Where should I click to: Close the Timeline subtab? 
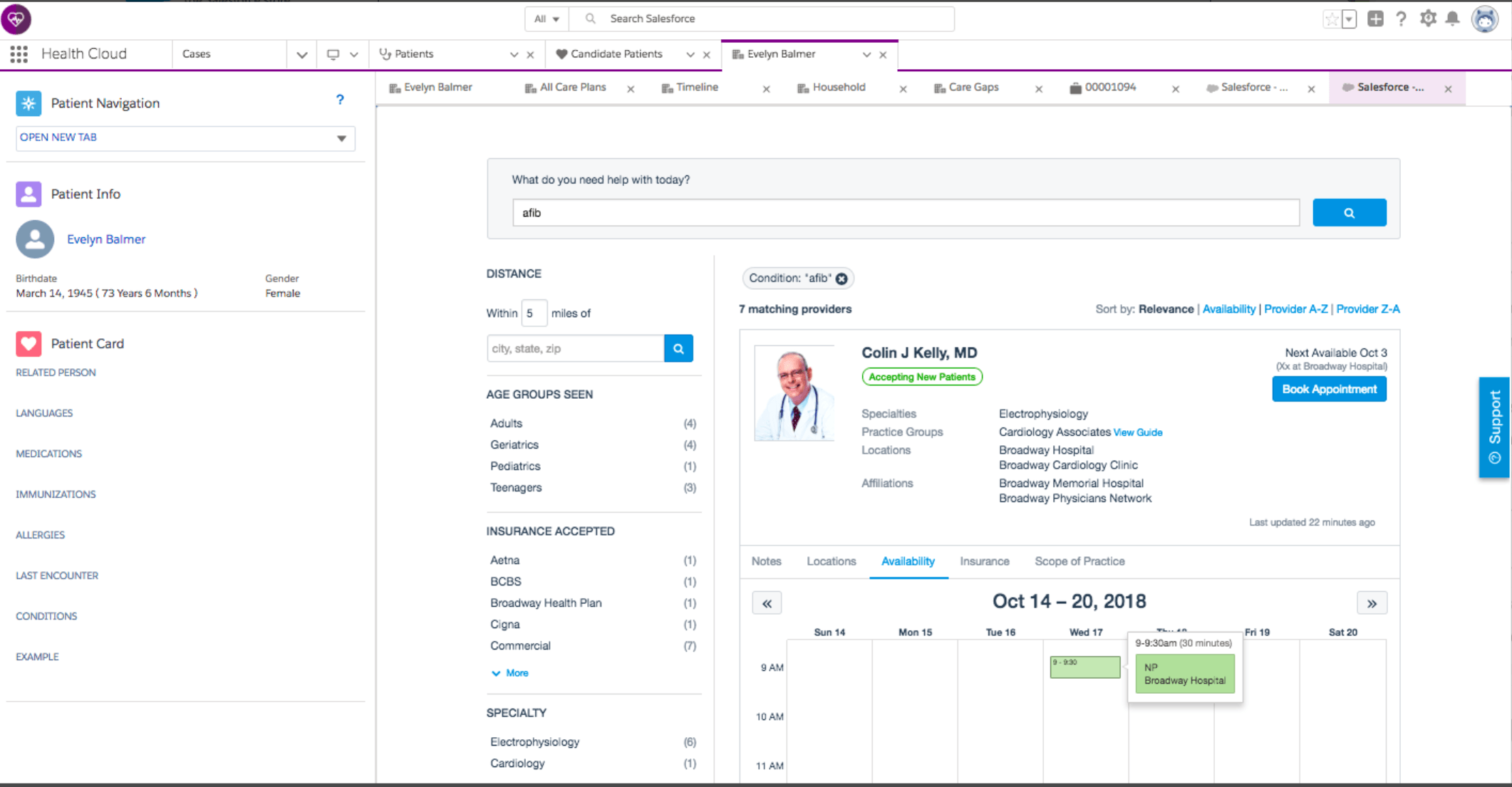point(766,89)
